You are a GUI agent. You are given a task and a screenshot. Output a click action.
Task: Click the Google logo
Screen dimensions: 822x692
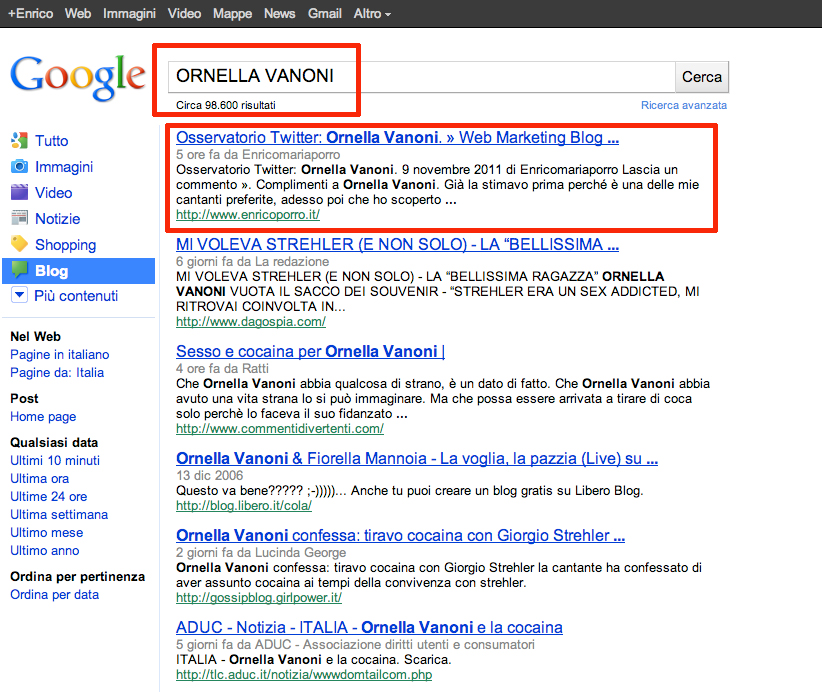click(x=78, y=77)
